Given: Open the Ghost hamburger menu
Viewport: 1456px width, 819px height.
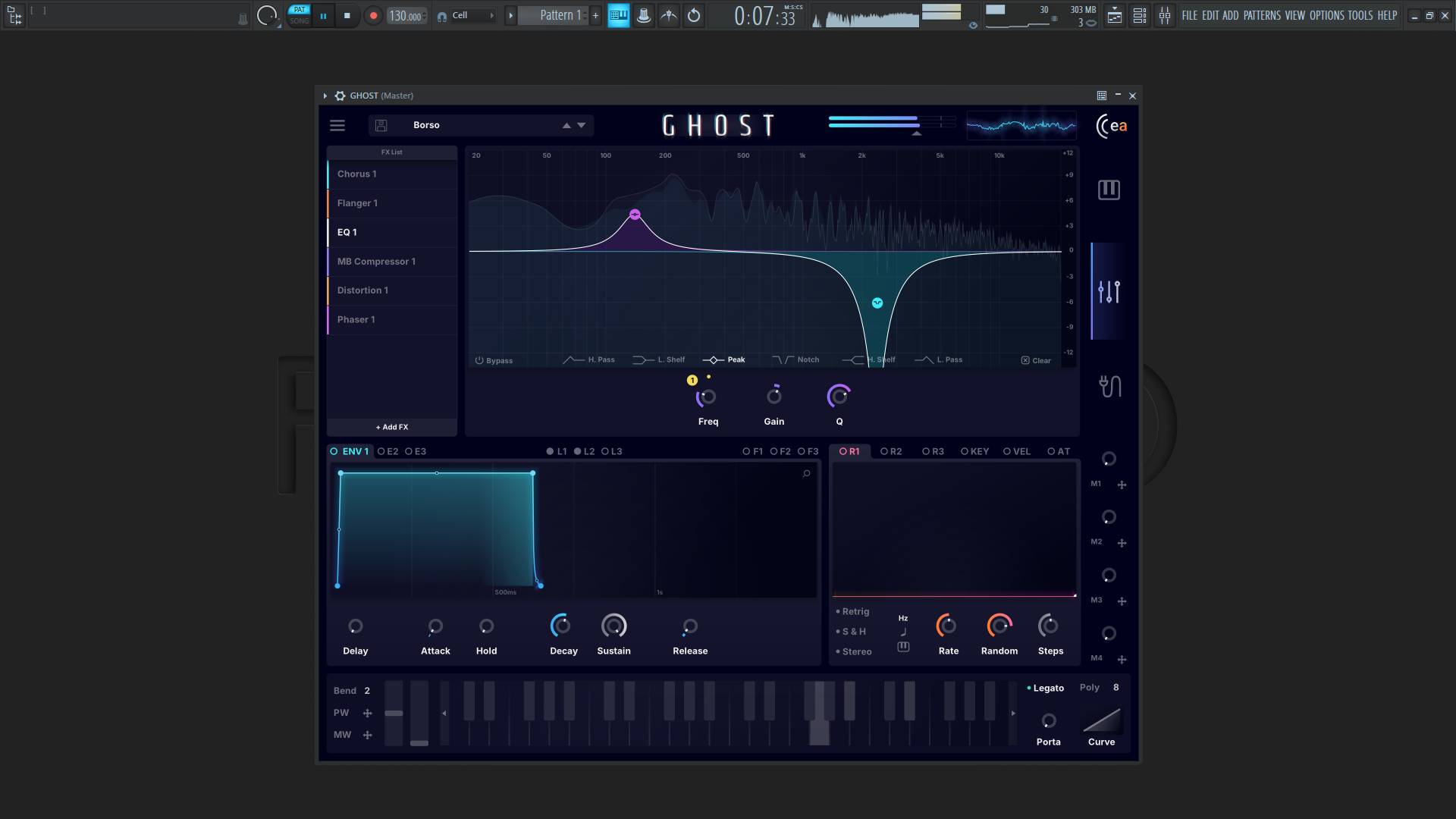Looking at the screenshot, I should point(337,126).
